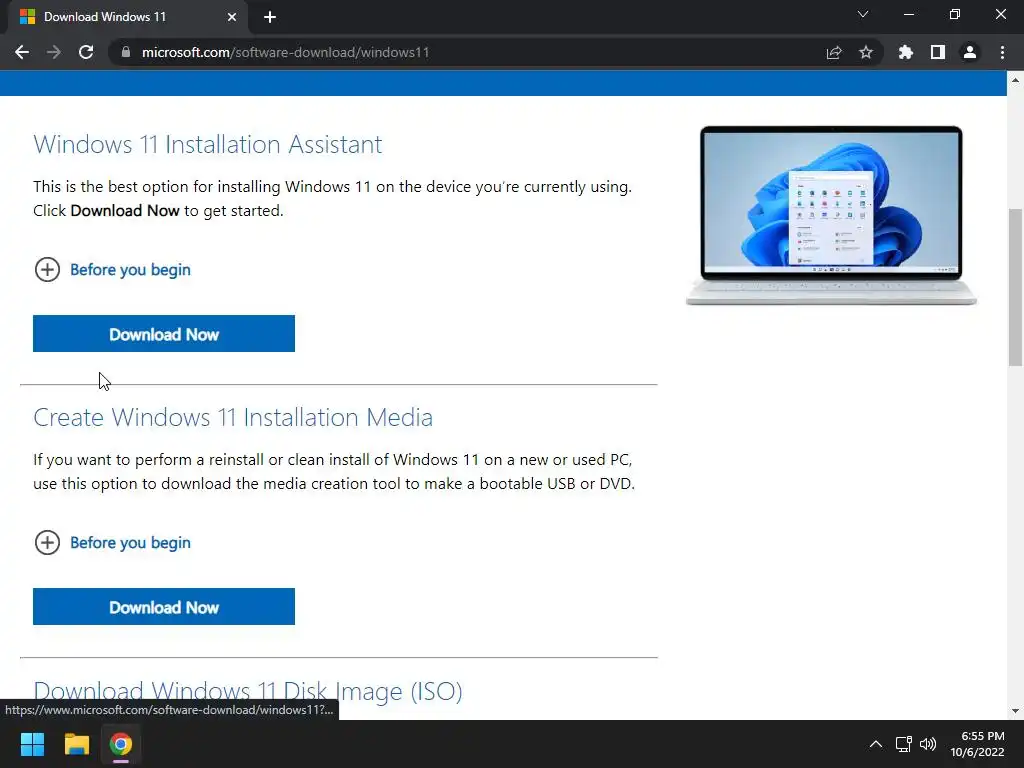This screenshot has width=1024, height=768.
Task: Click the volume speaker tray icon
Action: [x=928, y=744]
